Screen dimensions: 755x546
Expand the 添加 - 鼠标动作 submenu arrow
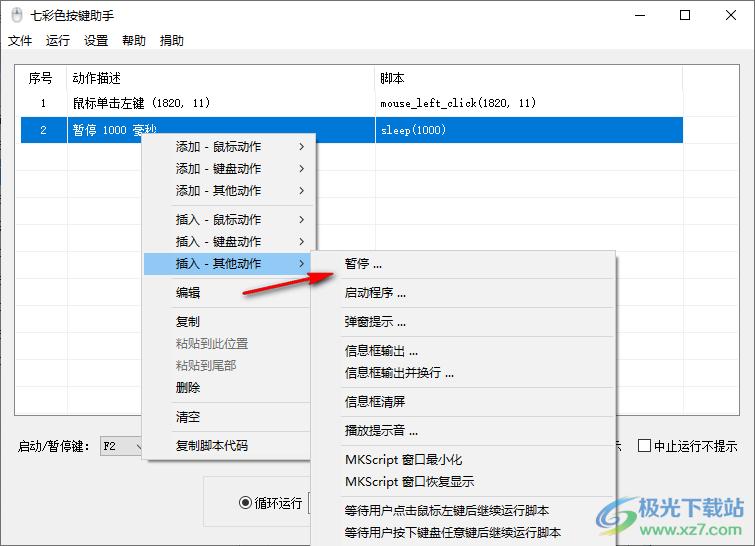[x=301, y=147]
